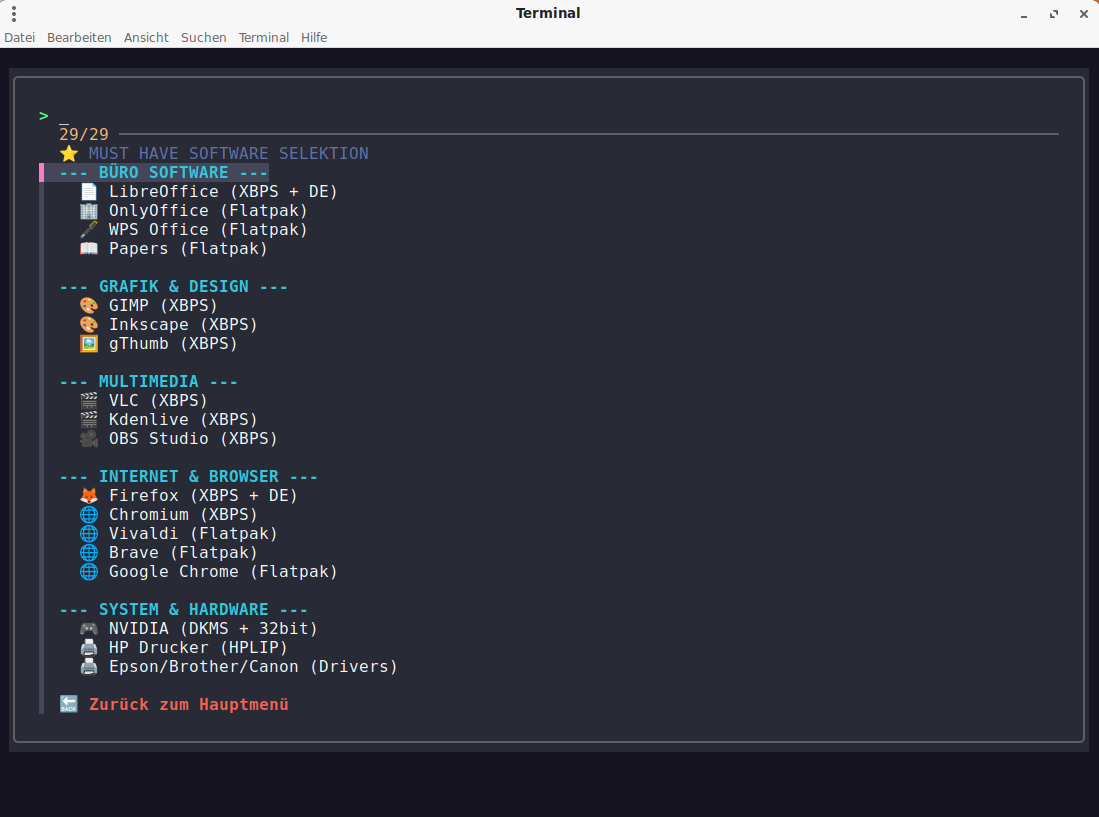The width and height of the screenshot is (1099, 817).
Task: Click the three-dot window menu icon
Action: (x=14, y=13)
